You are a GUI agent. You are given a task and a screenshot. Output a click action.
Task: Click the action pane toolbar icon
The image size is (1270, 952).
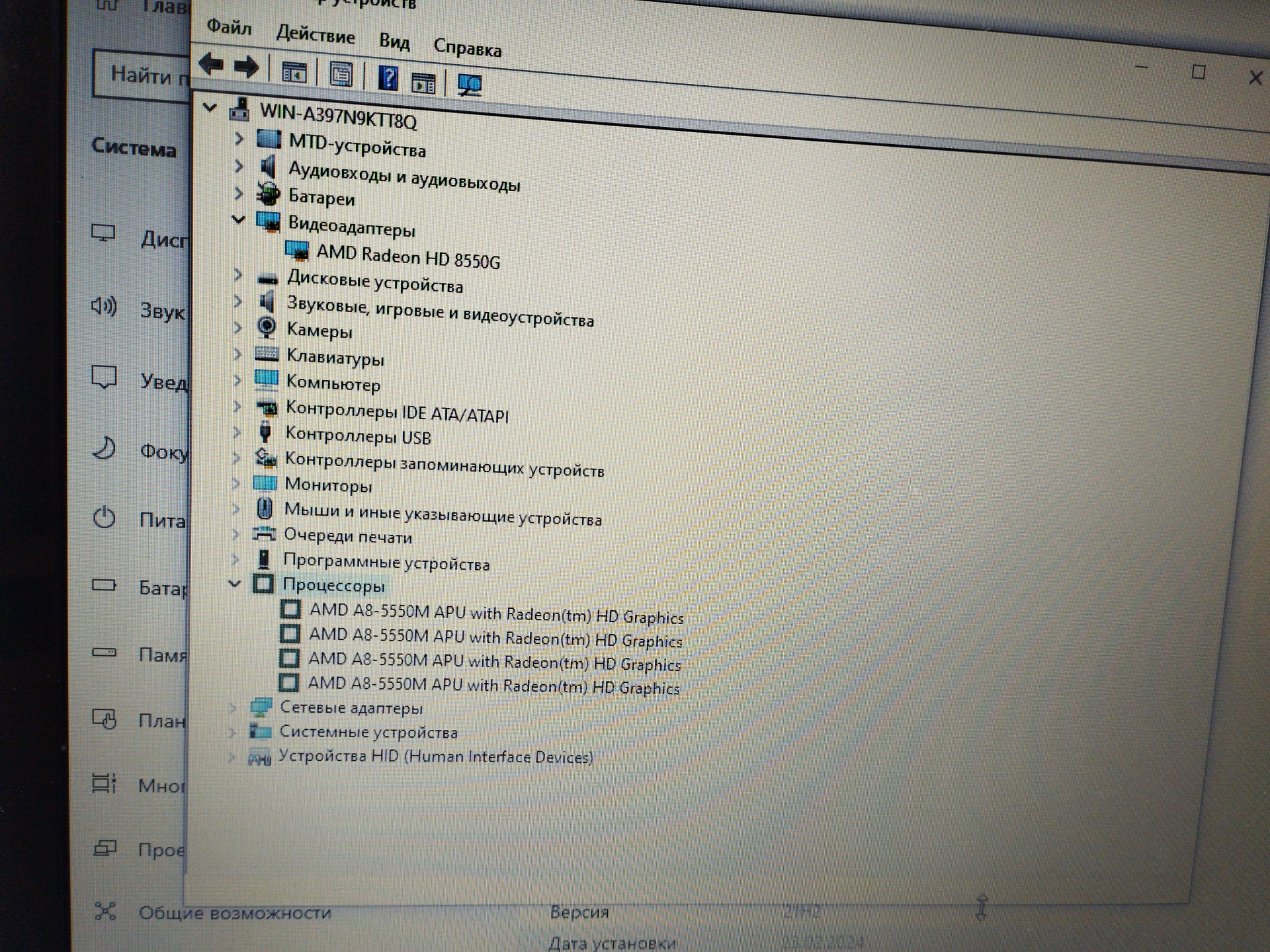pyautogui.click(x=423, y=83)
